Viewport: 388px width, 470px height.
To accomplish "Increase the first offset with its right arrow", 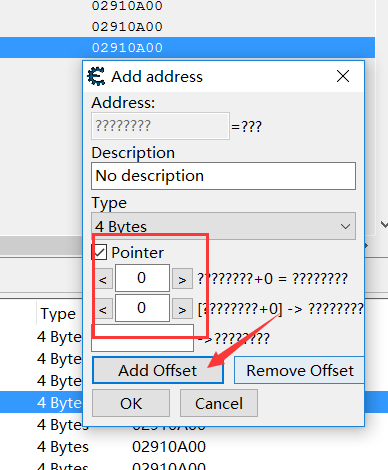I will [182, 279].
